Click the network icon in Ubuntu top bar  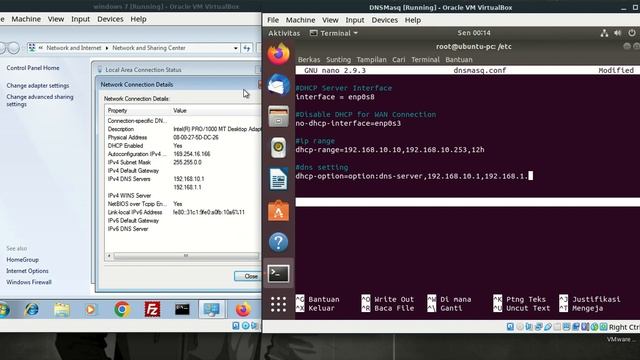pos(604,33)
